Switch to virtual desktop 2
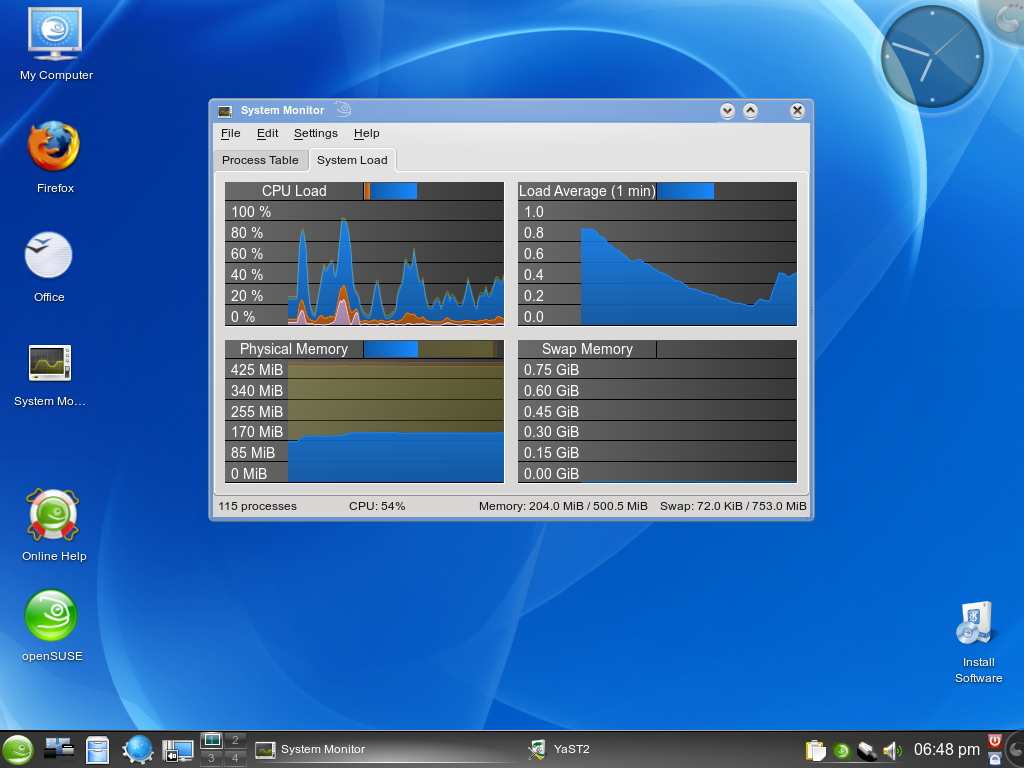This screenshot has height=768, width=1024. pyautogui.click(x=235, y=740)
